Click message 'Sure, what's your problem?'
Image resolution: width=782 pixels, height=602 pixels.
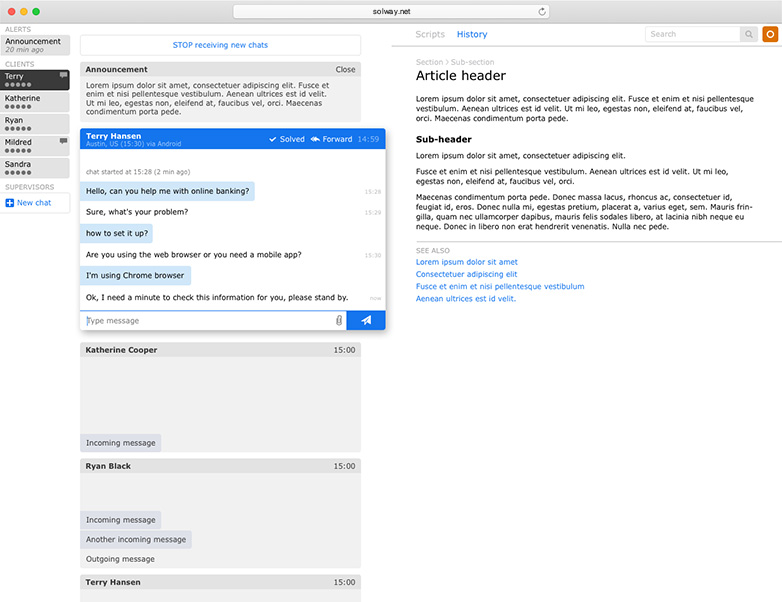pyautogui.click(x=137, y=212)
